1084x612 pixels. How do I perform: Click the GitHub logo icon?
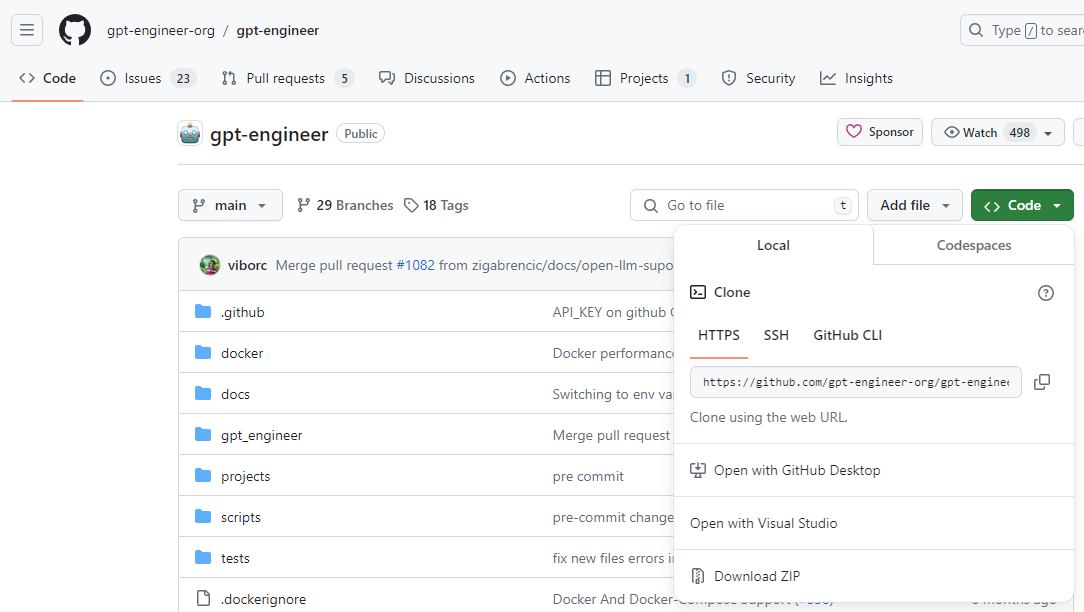tap(75, 30)
